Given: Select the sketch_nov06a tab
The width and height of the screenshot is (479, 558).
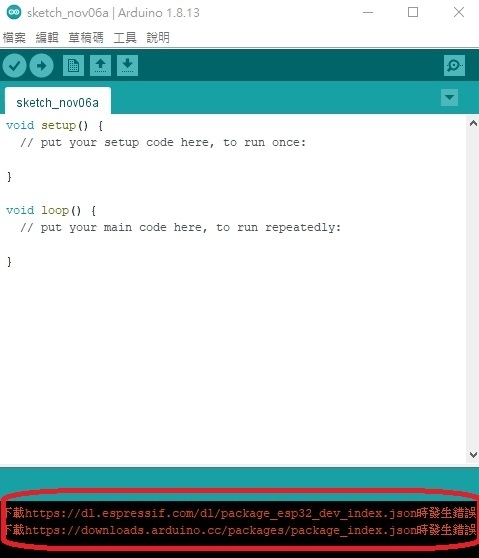Looking at the screenshot, I should [58, 101].
